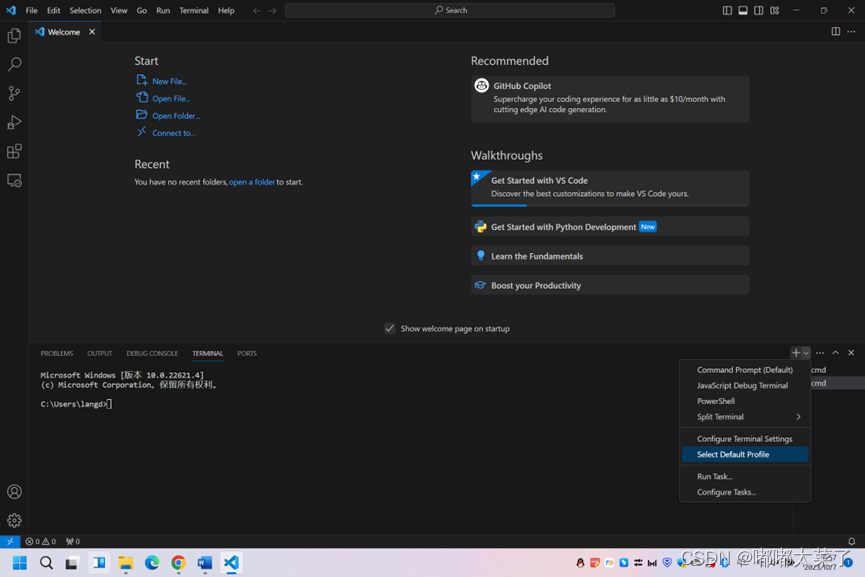Screen dimensions: 865x577
Task: Switch to the OUTPUT tab
Action: 99,353
